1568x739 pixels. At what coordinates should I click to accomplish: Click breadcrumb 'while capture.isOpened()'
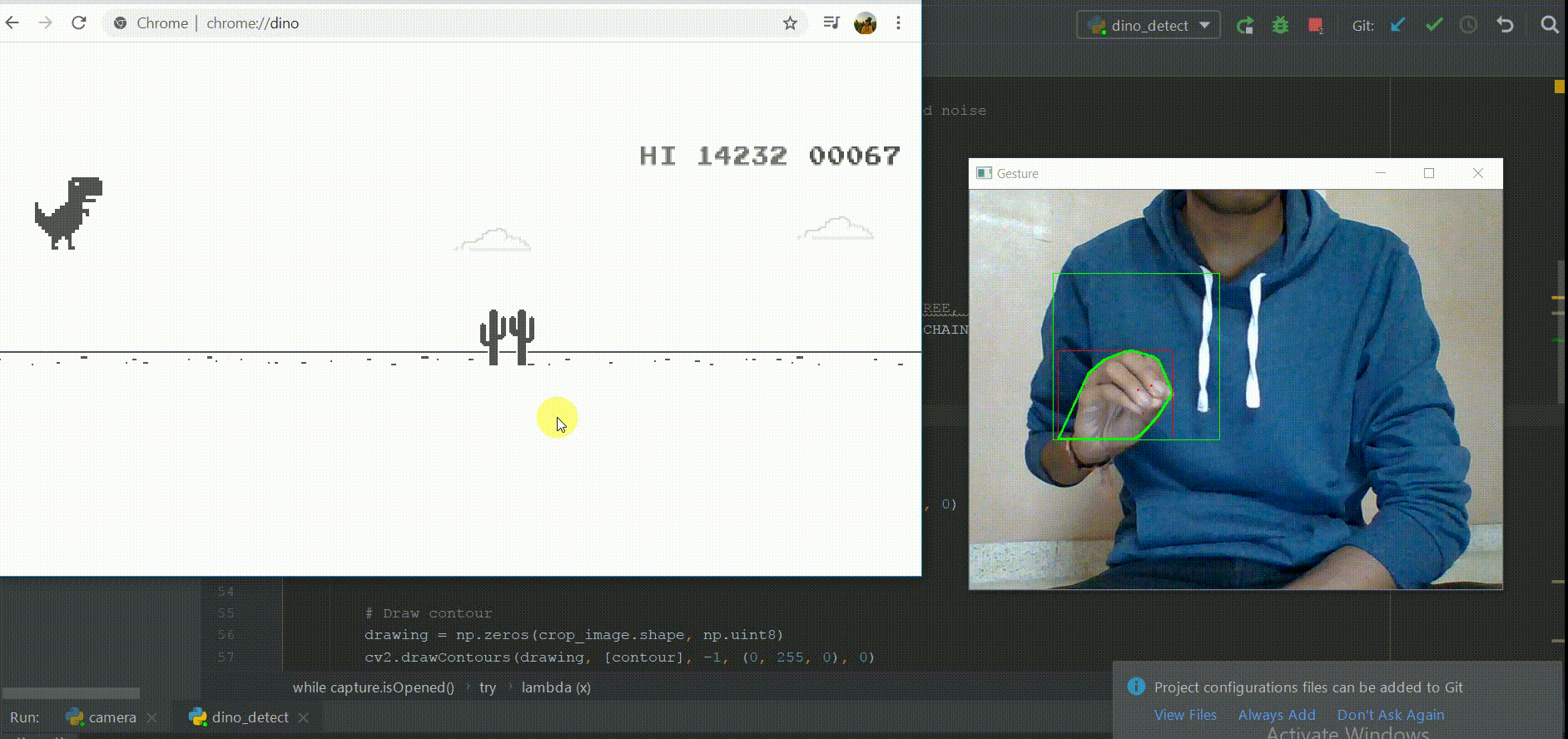pyautogui.click(x=374, y=687)
